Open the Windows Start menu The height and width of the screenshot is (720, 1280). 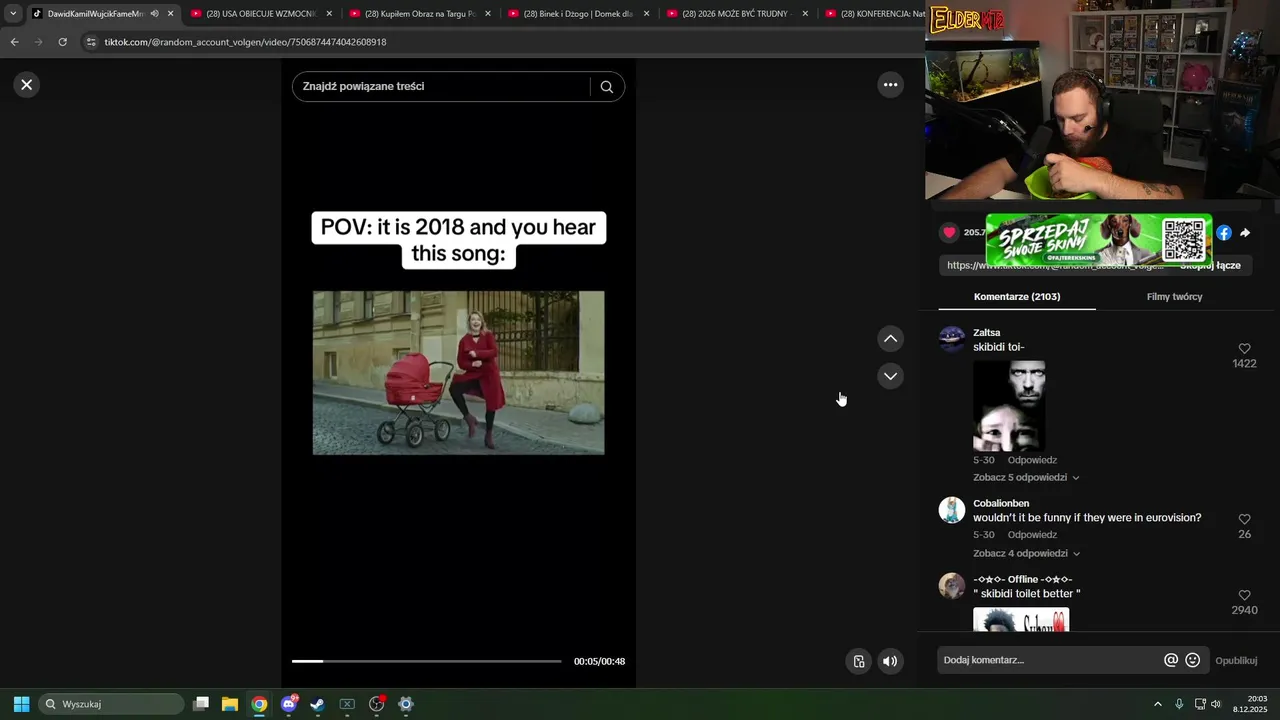pyautogui.click(x=21, y=704)
